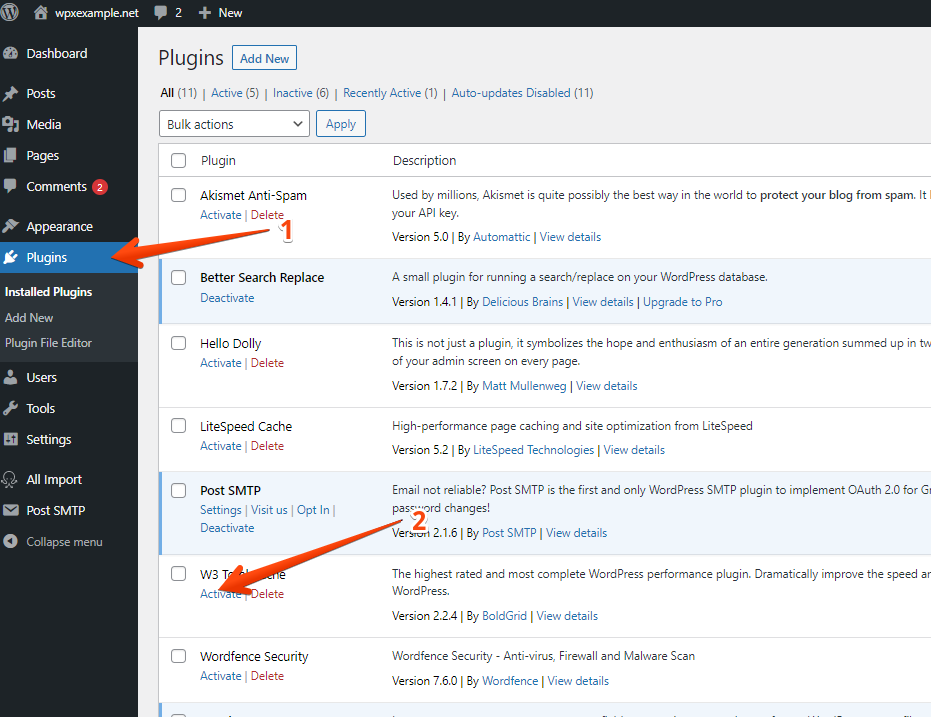The width and height of the screenshot is (931, 717).
Task: Open the Pages menu item
Action: coord(43,156)
